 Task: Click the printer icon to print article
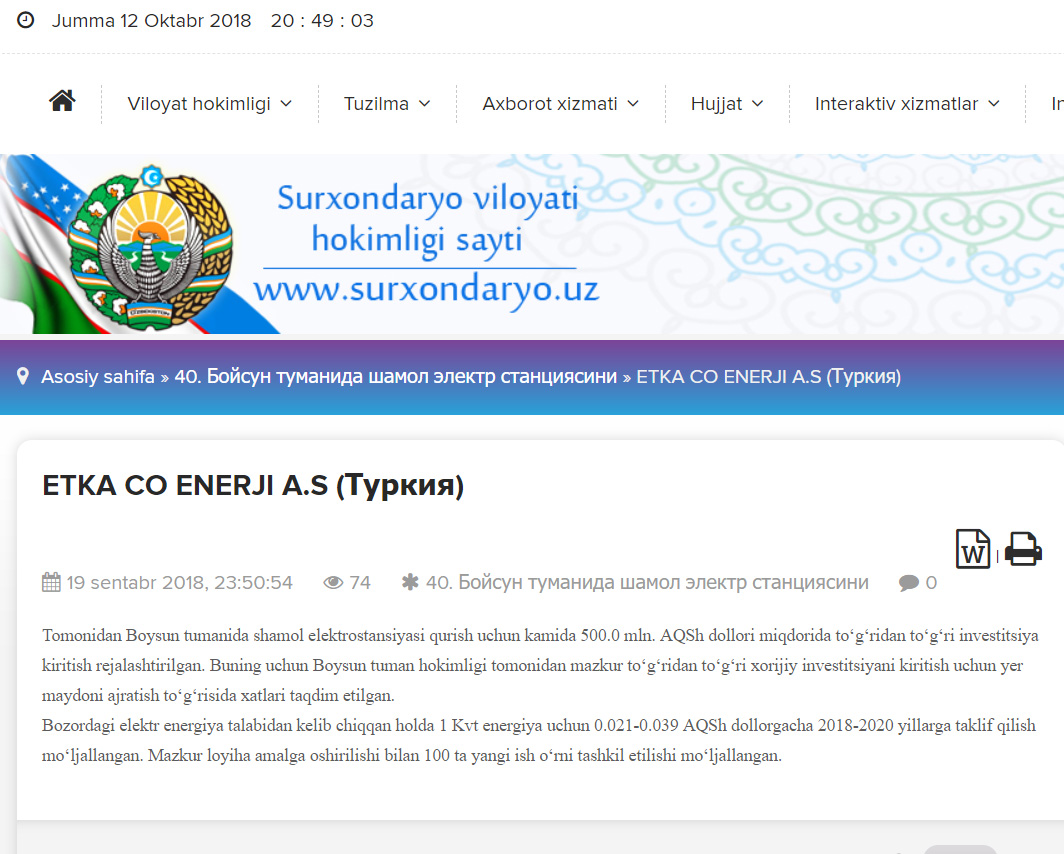pyautogui.click(x=1023, y=549)
